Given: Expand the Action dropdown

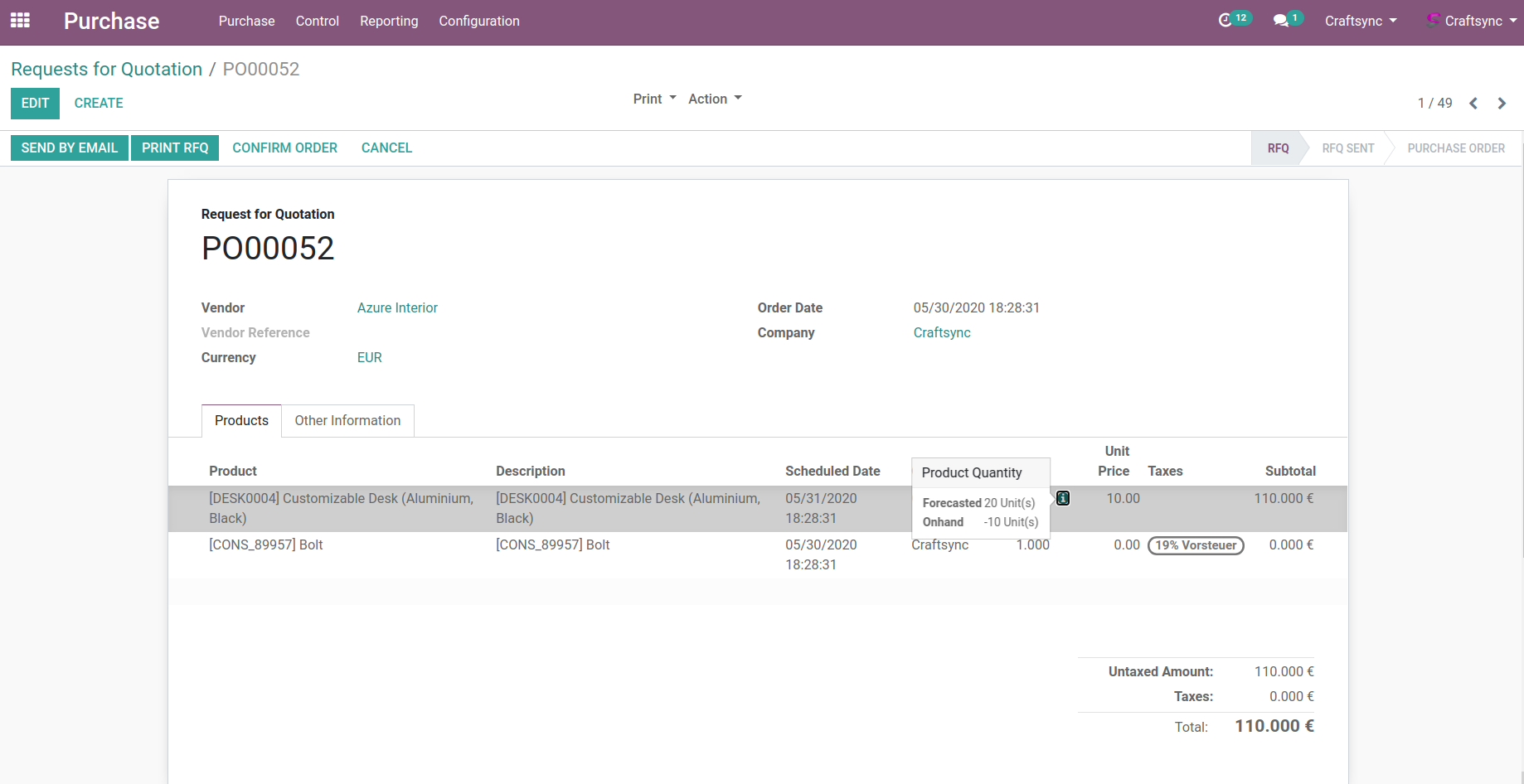Looking at the screenshot, I should pyautogui.click(x=715, y=99).
